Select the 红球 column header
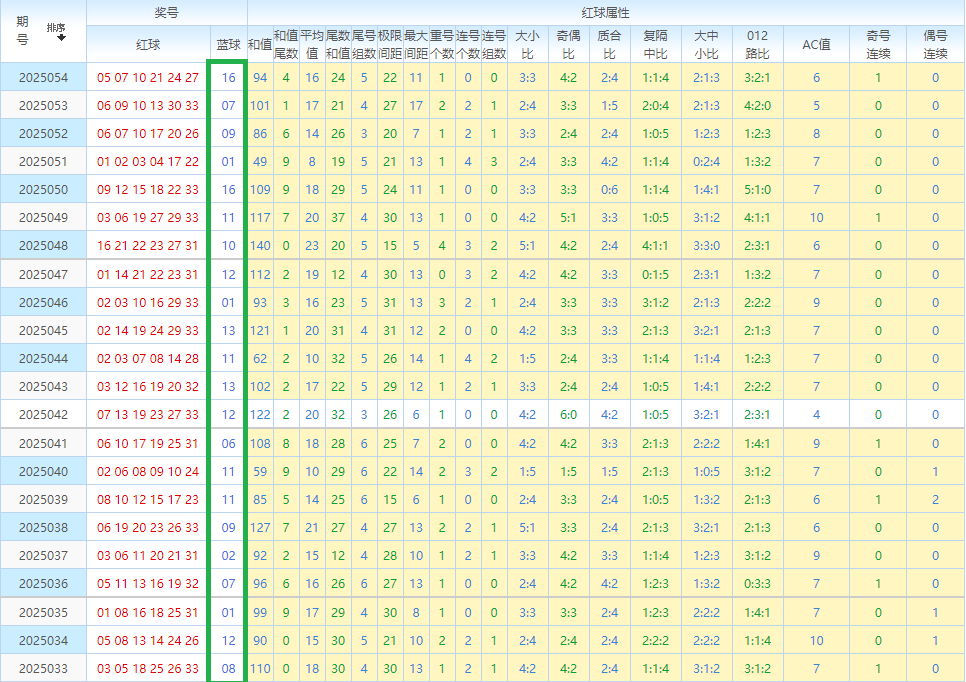966x682 pixels. (147, 44)
